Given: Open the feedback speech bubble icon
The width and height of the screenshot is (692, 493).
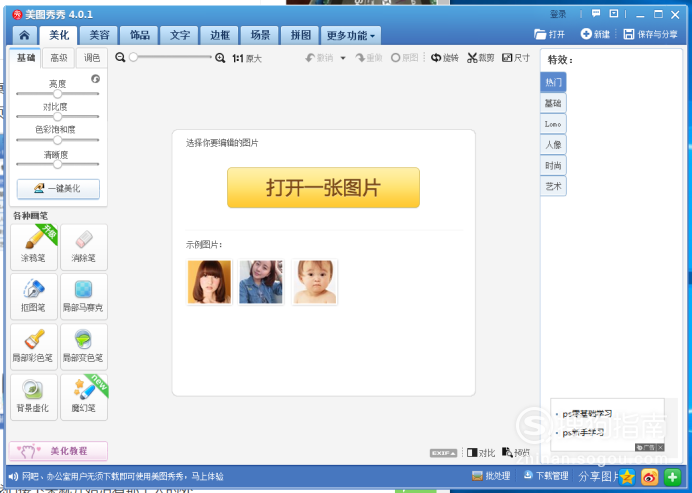Looking at the screenshot, I should (596, 14).
